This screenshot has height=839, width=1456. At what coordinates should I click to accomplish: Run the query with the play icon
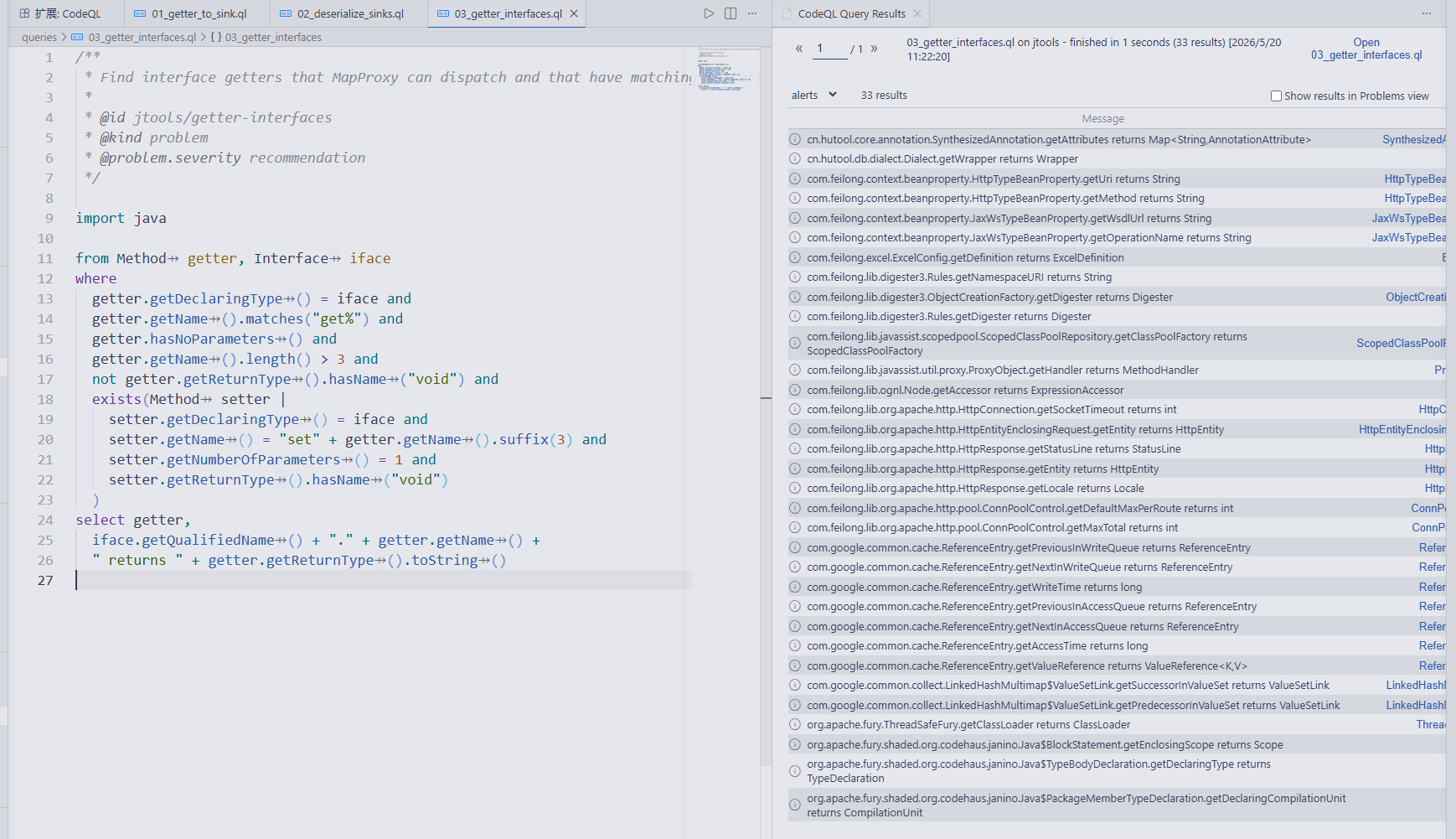coord(709,13)
